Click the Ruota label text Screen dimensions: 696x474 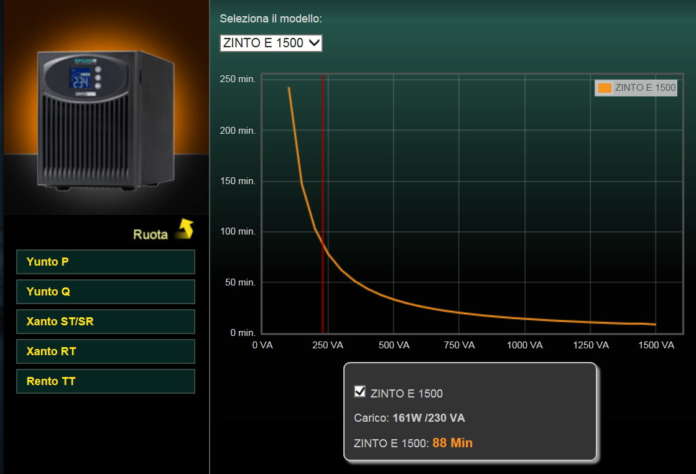coord(151,235)
